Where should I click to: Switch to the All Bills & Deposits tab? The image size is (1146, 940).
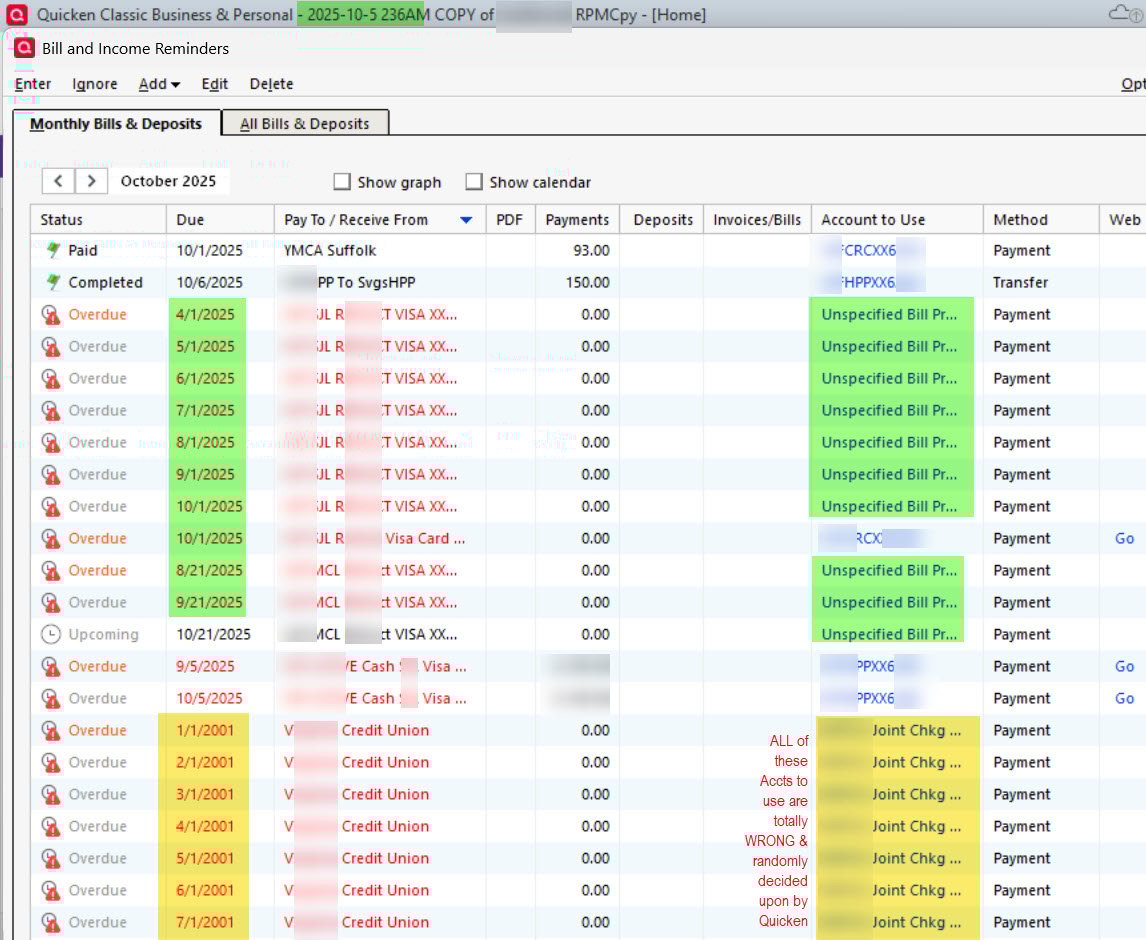[305, 124]
